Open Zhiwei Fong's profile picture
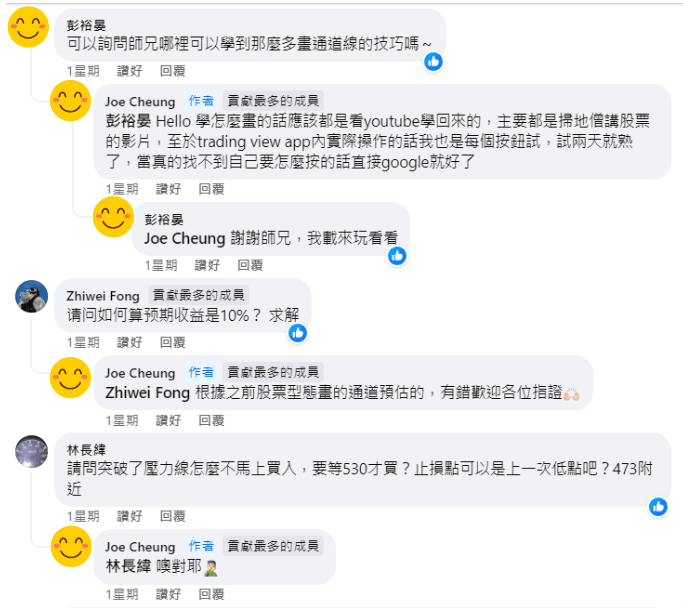Screen dimensions: 684x608 [32, 296]
